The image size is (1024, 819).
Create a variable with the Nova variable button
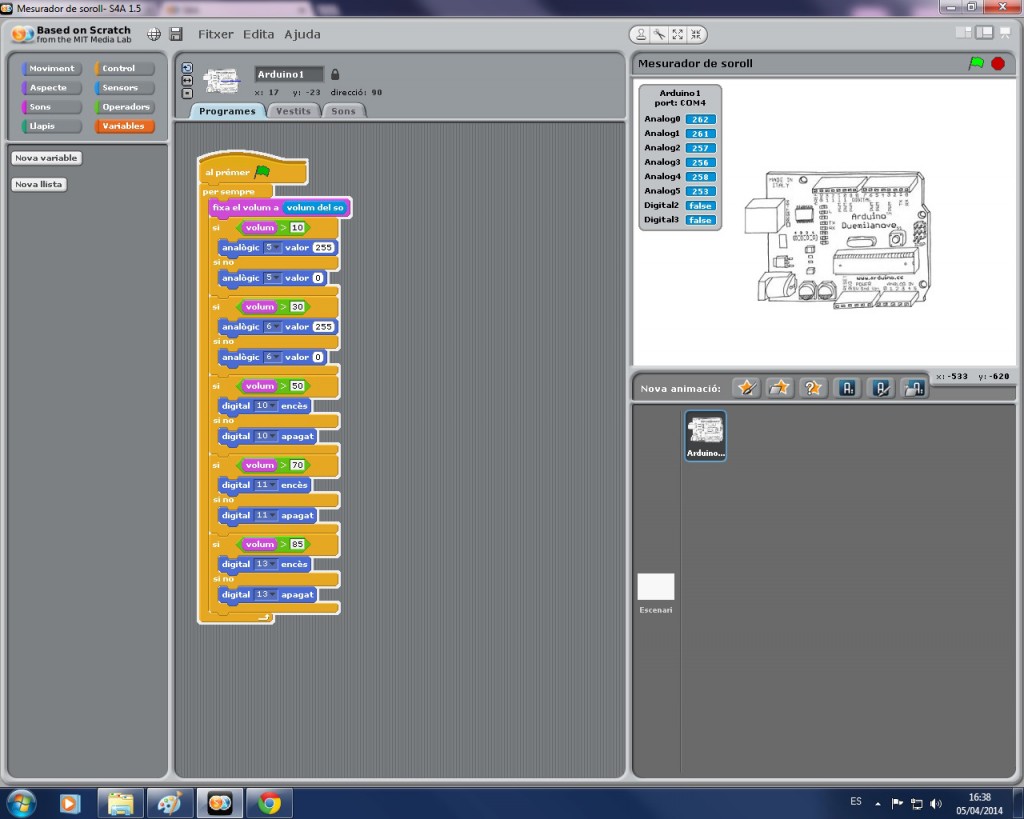[46, 157]
